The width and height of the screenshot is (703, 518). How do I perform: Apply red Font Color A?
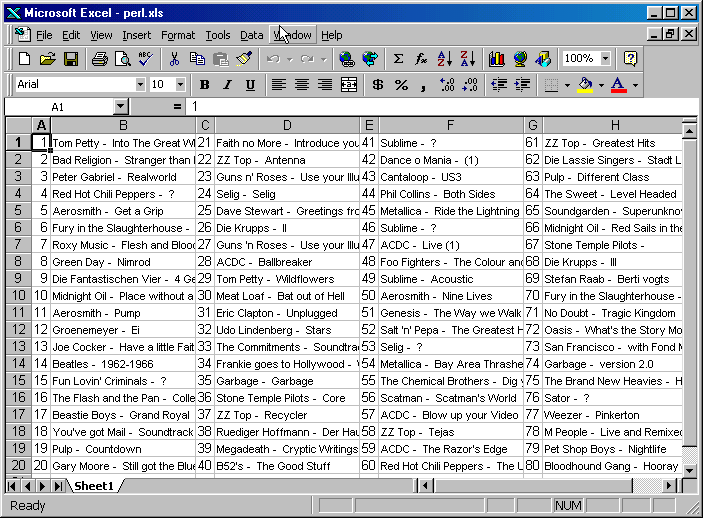(x=619, y=84)
